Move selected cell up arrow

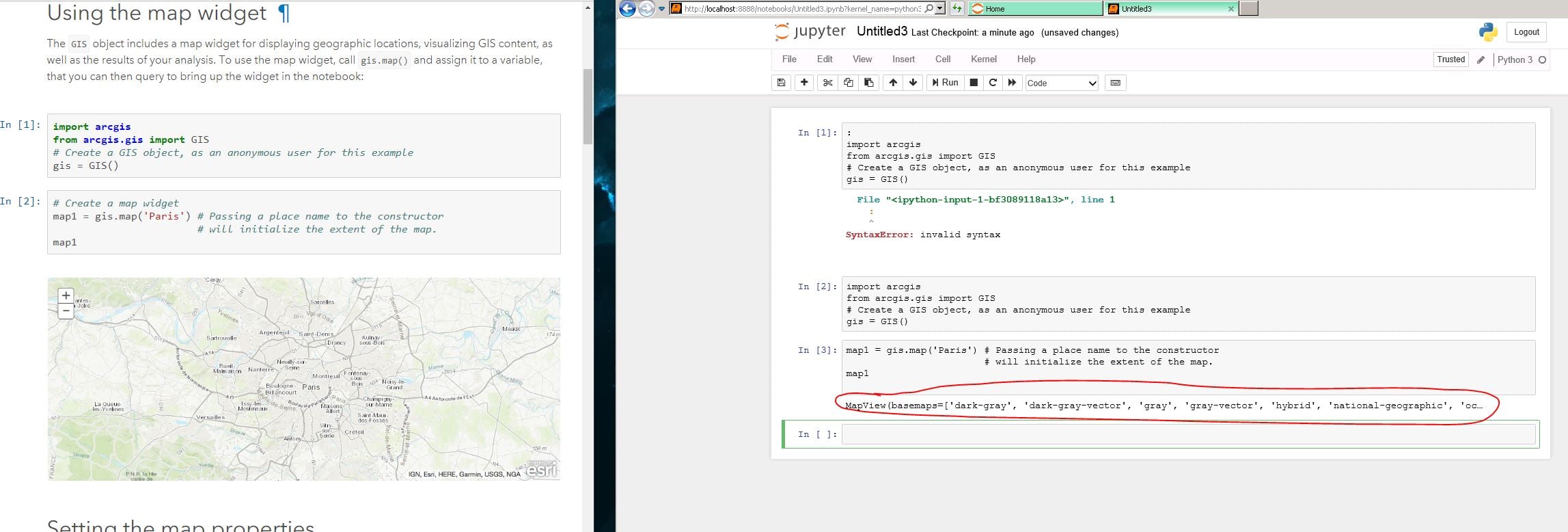(x=893, y=83)
